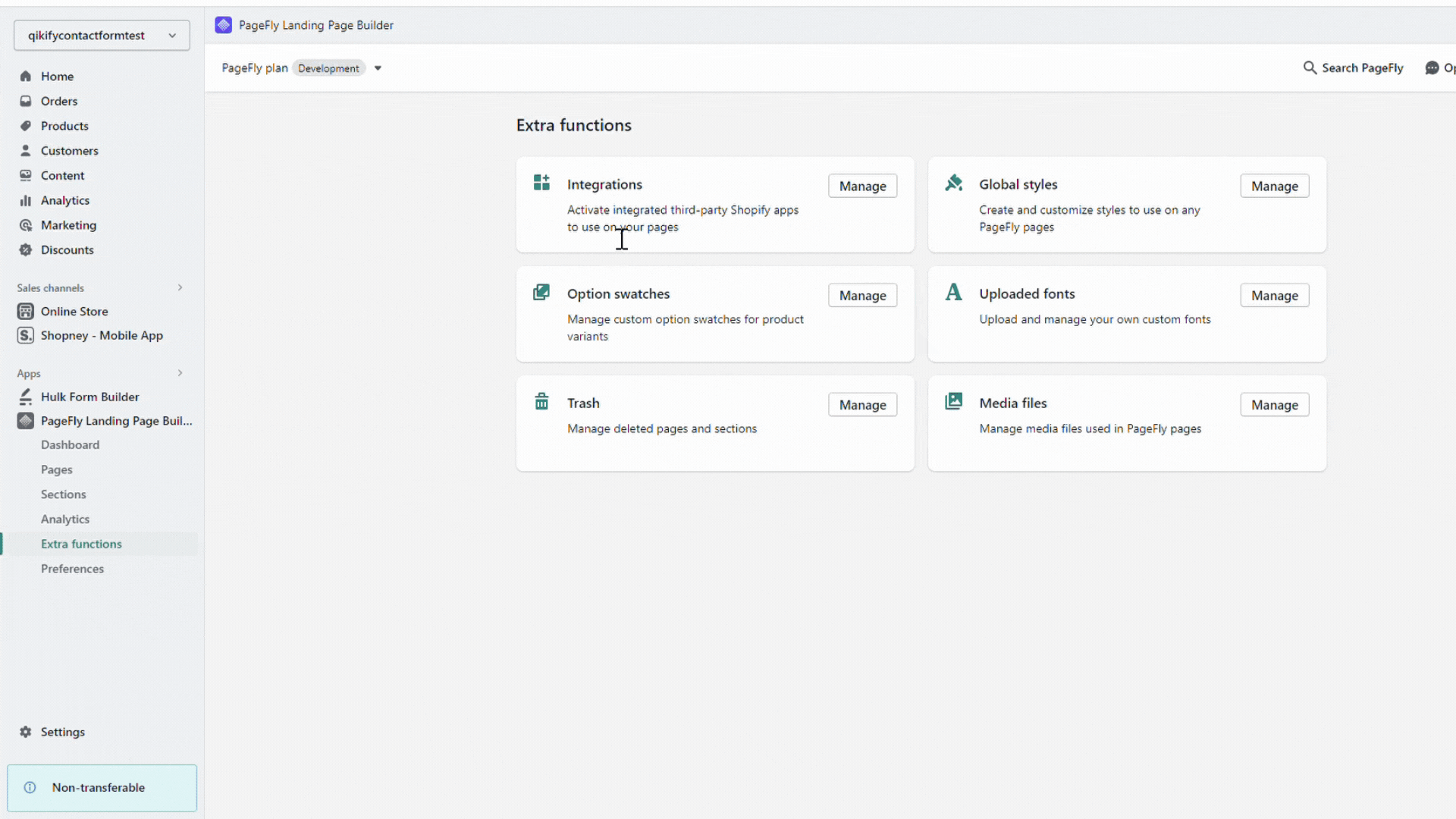Image resolution: width=1456 pixels, height=819 pixels.
Task: Click the Home icon in sidebar
Action: click(26, 77)
